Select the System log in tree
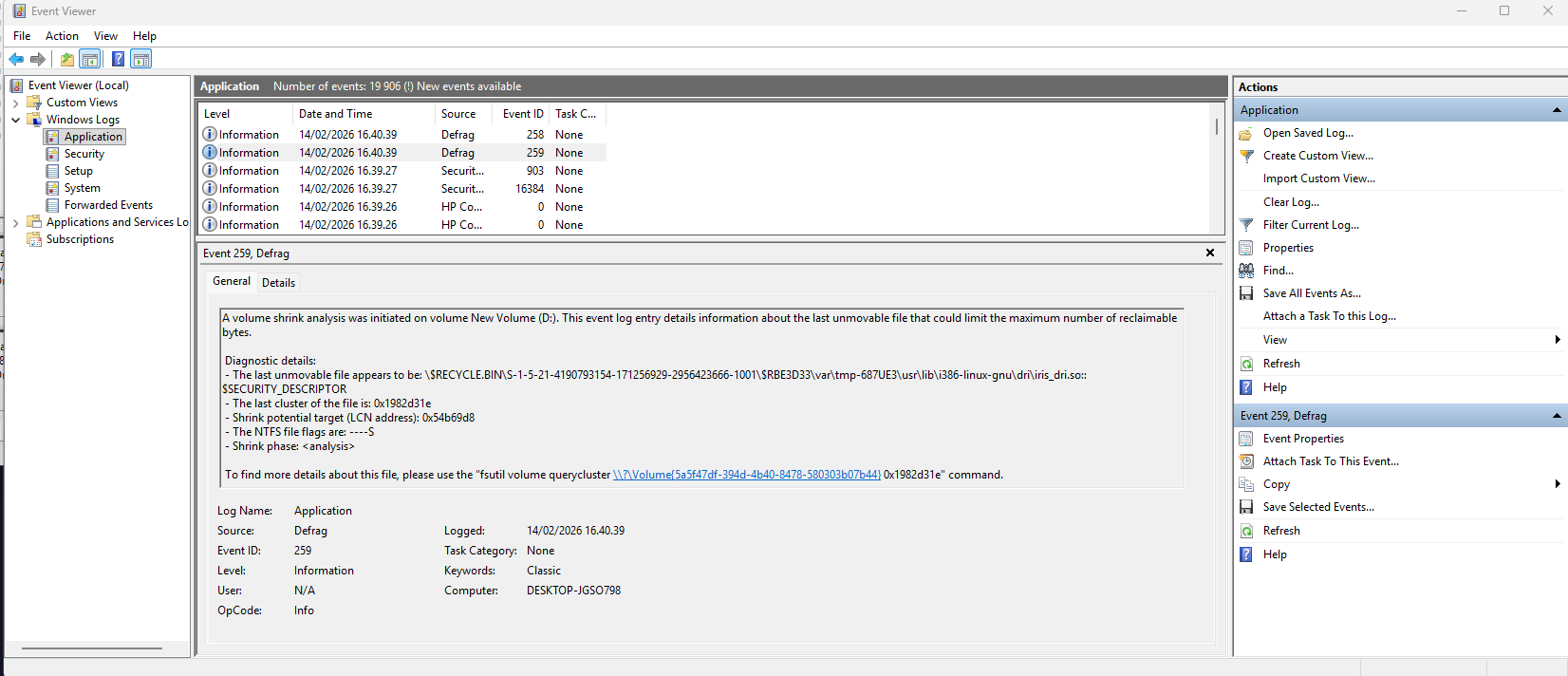The image size is (1568, 676). [82, 188]
